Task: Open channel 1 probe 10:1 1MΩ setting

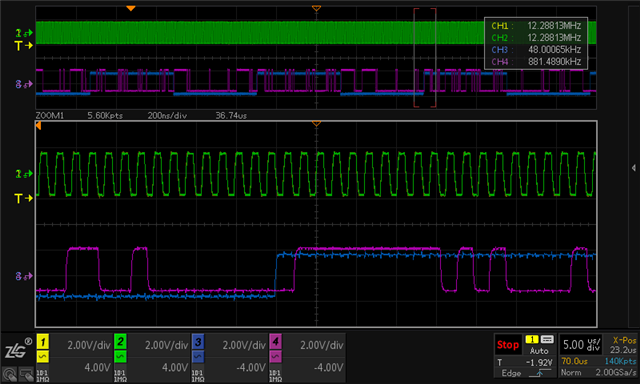Action: coord(42,376)
